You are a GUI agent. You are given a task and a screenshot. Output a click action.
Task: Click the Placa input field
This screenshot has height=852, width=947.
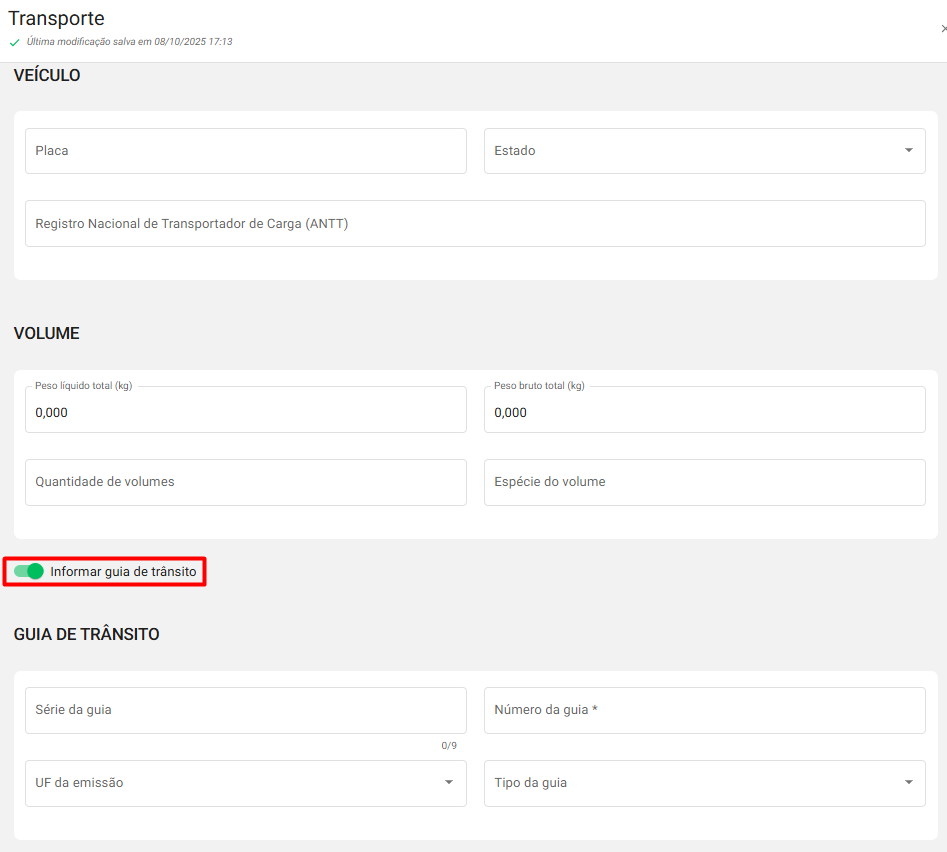tap(245, 151)
